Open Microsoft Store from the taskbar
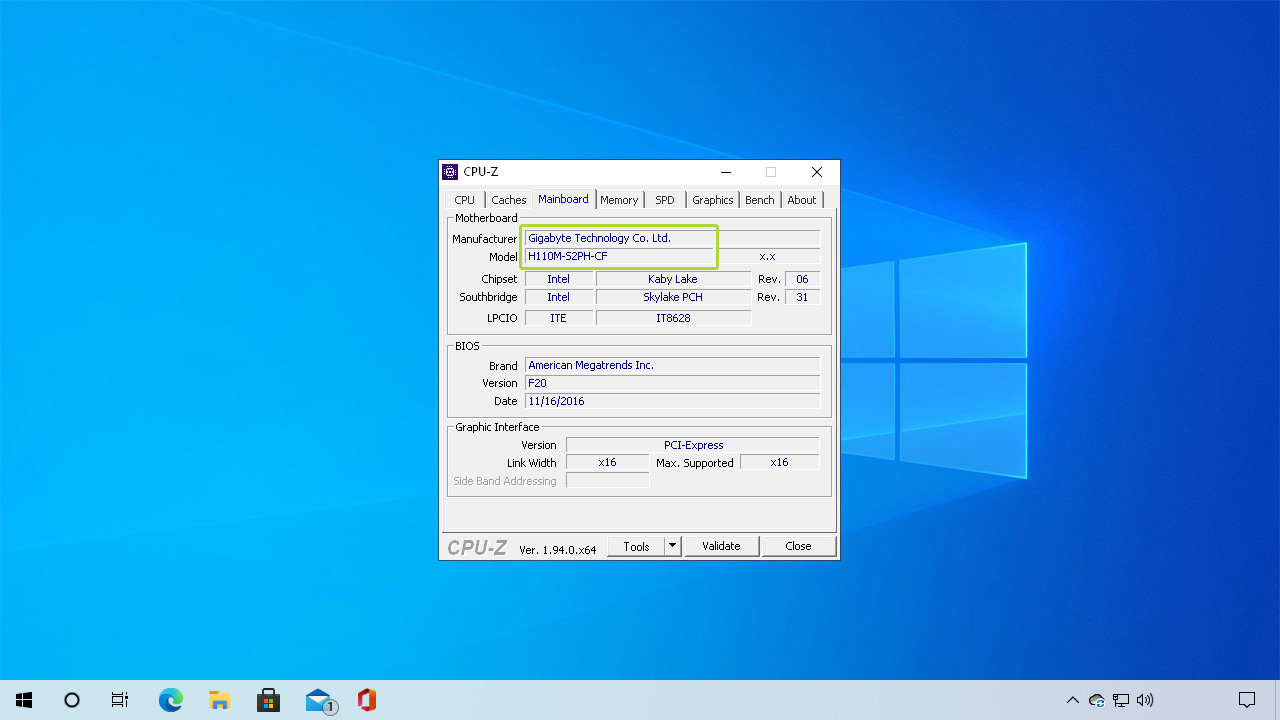Viewport: 1280px width, 720px height. (268, 700)
